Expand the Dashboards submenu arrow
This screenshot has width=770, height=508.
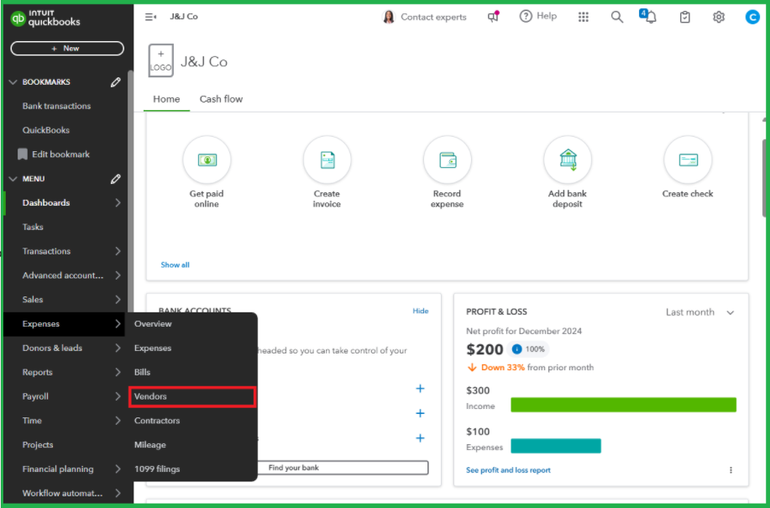(118, 202)
